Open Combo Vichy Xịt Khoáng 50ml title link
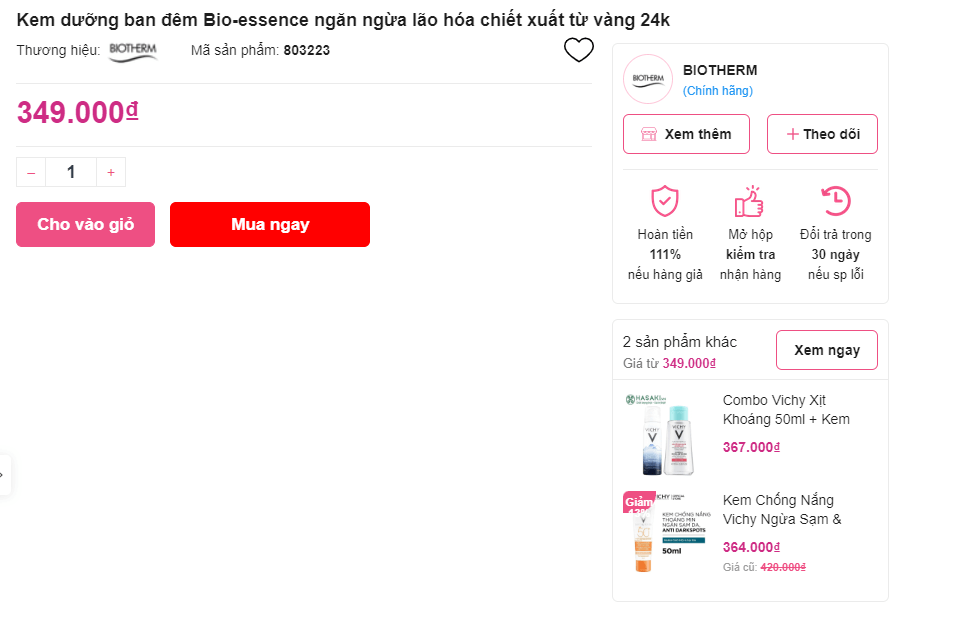The image size is (964, 618). (786, 410)
